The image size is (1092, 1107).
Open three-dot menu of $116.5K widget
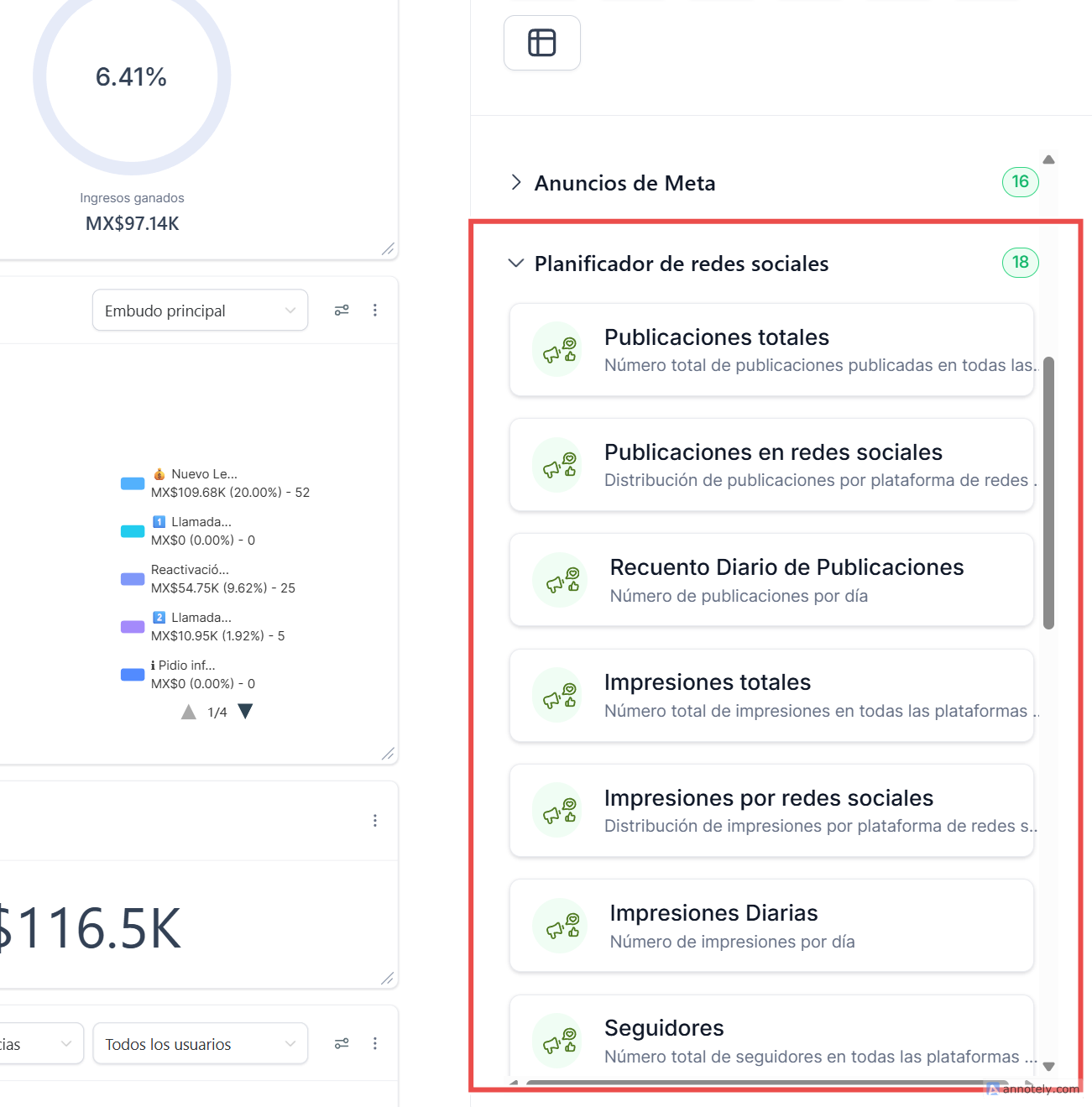375,821
